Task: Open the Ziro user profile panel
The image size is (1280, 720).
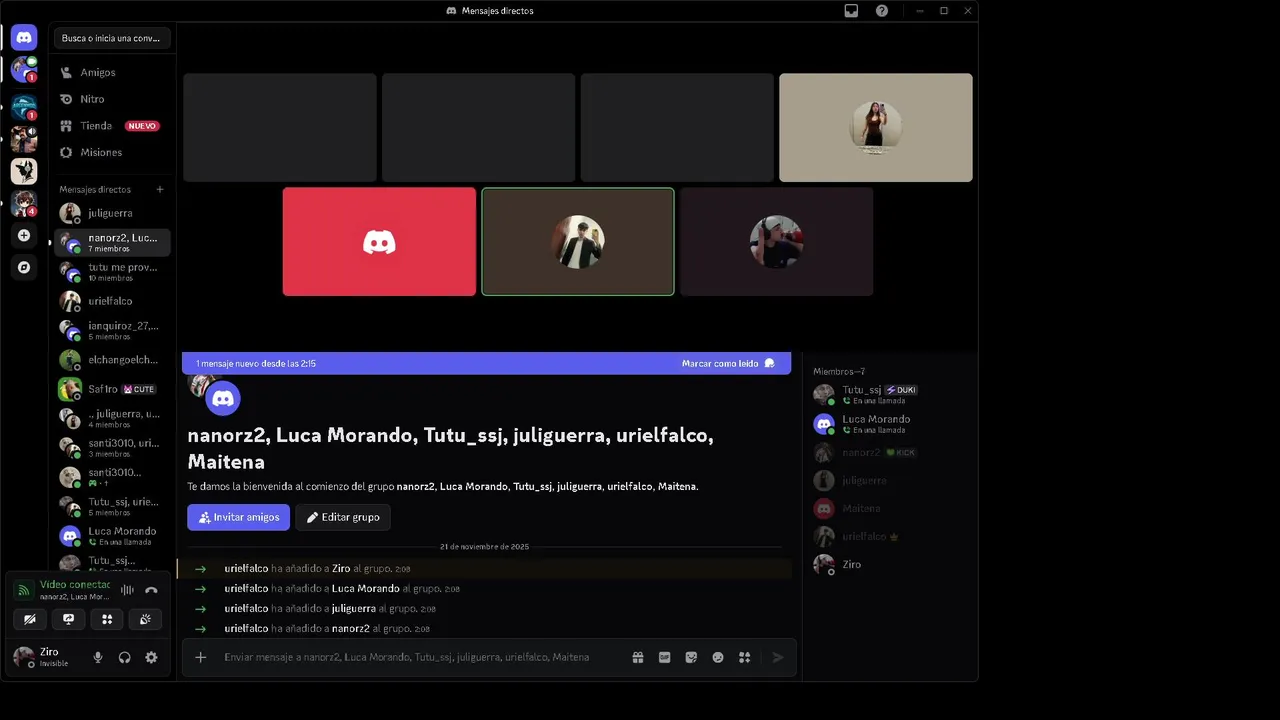Action: (x=48, y=657)
